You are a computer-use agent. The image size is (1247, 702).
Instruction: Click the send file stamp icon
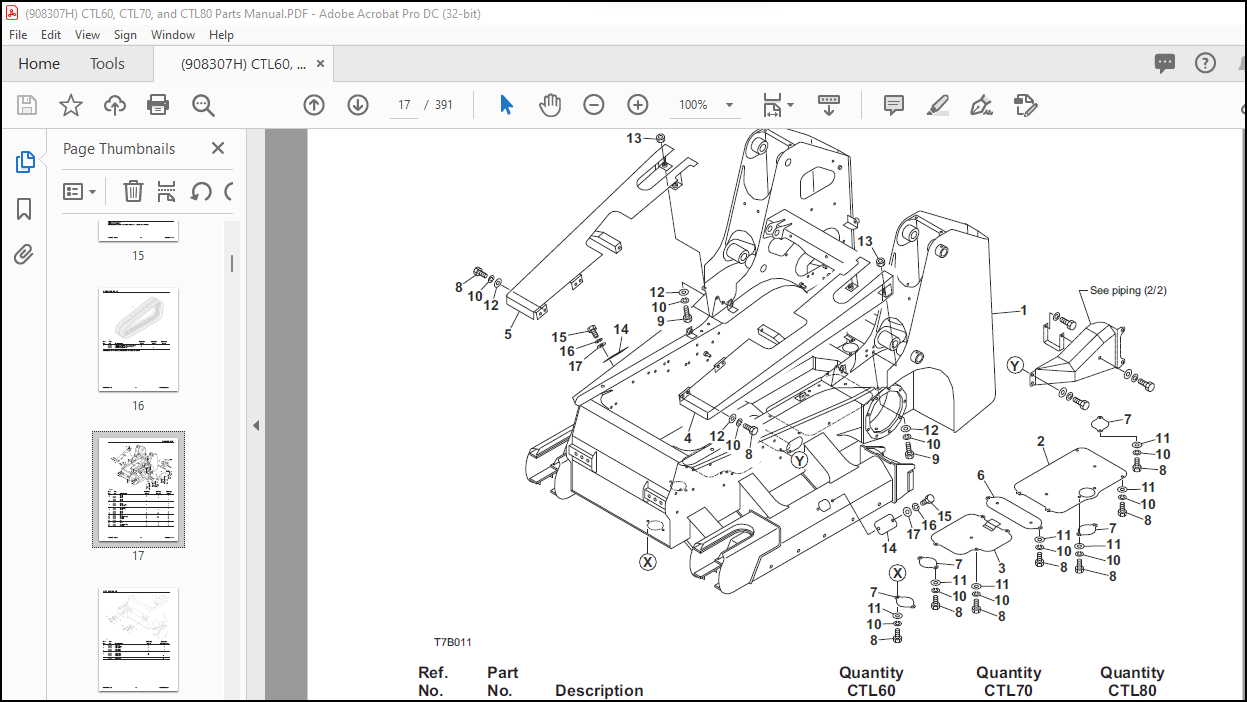1025,105
